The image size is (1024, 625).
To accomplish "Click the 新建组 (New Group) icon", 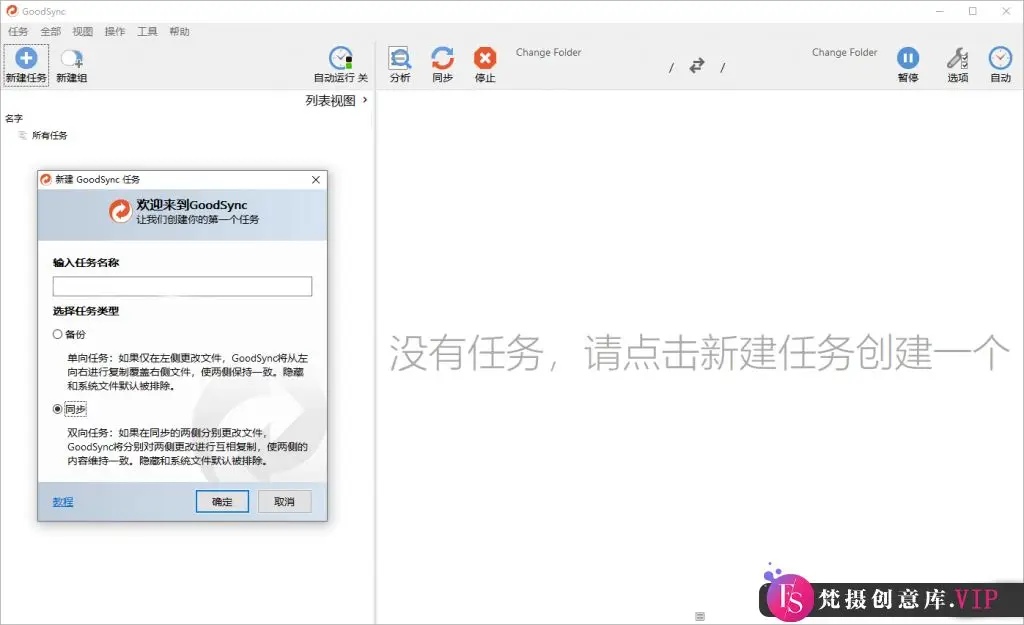I will 71,59.
